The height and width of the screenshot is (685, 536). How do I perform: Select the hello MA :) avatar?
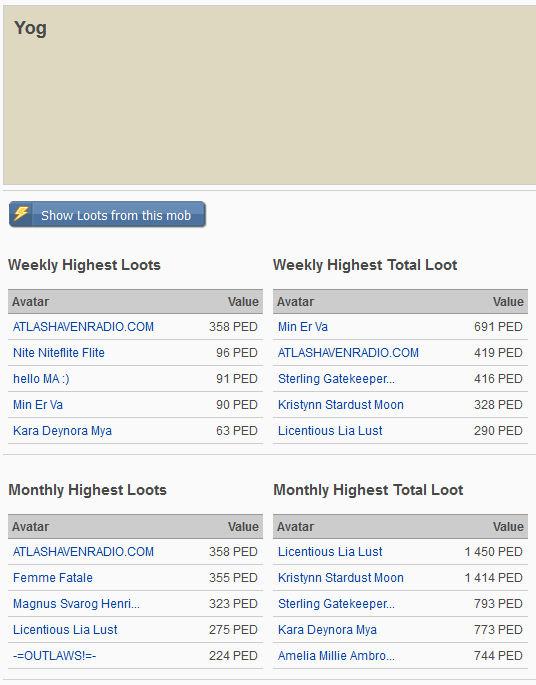click(41, 379)
